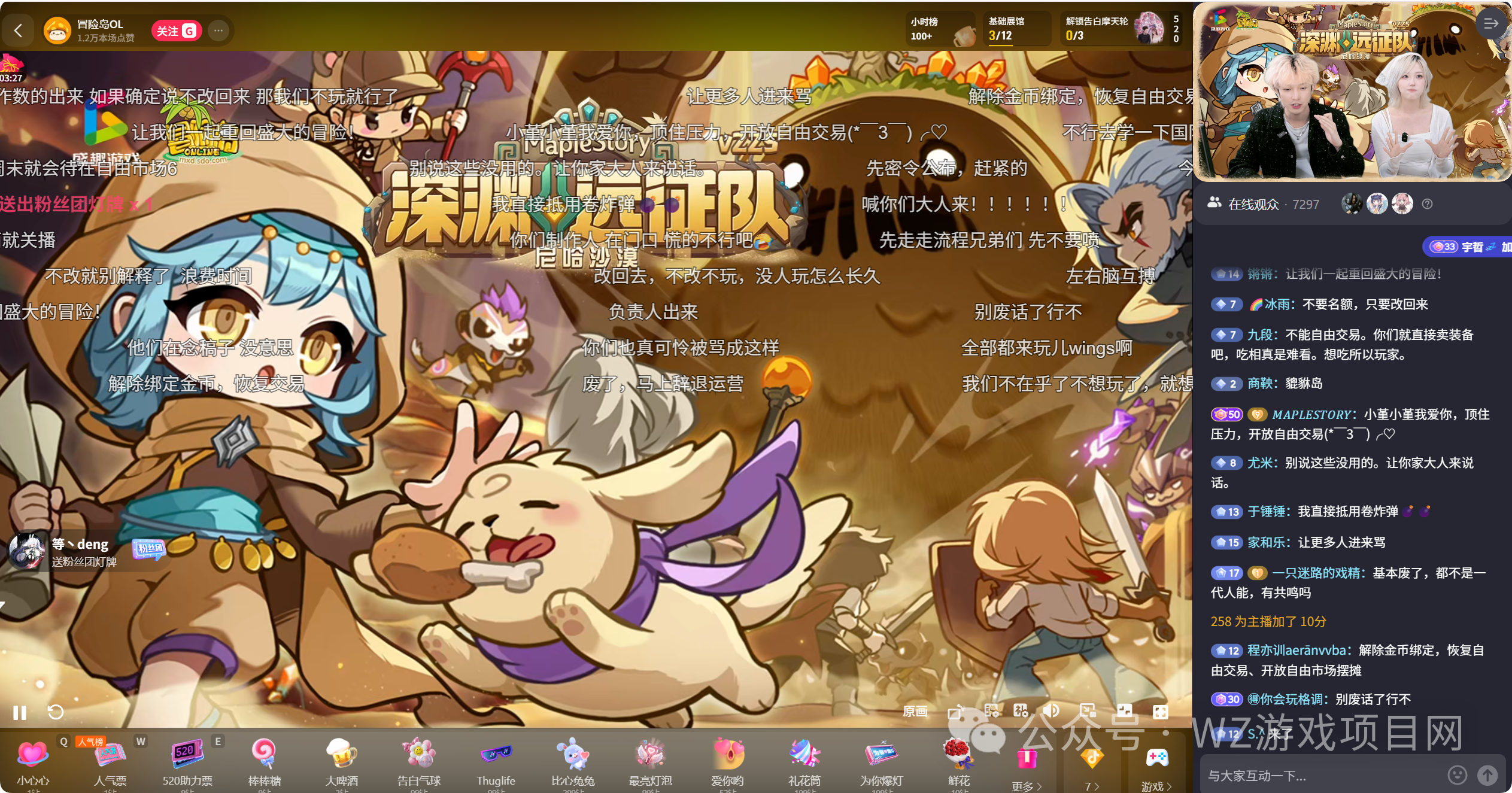Open user 九段 in chat

(1260, 335)
